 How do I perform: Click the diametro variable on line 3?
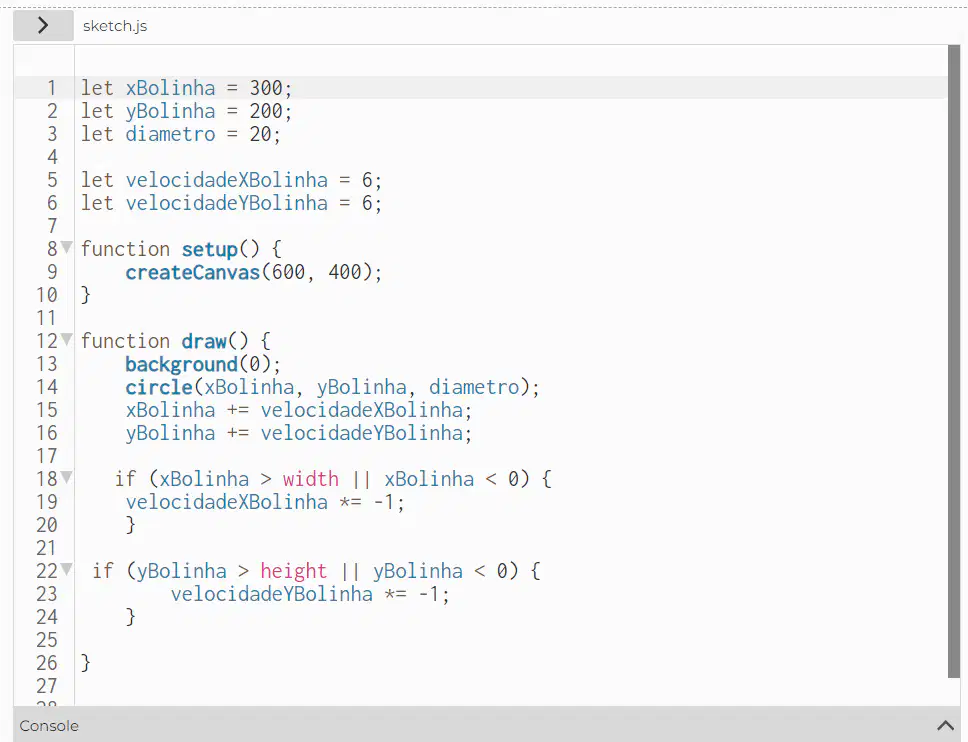click(170, 134)
